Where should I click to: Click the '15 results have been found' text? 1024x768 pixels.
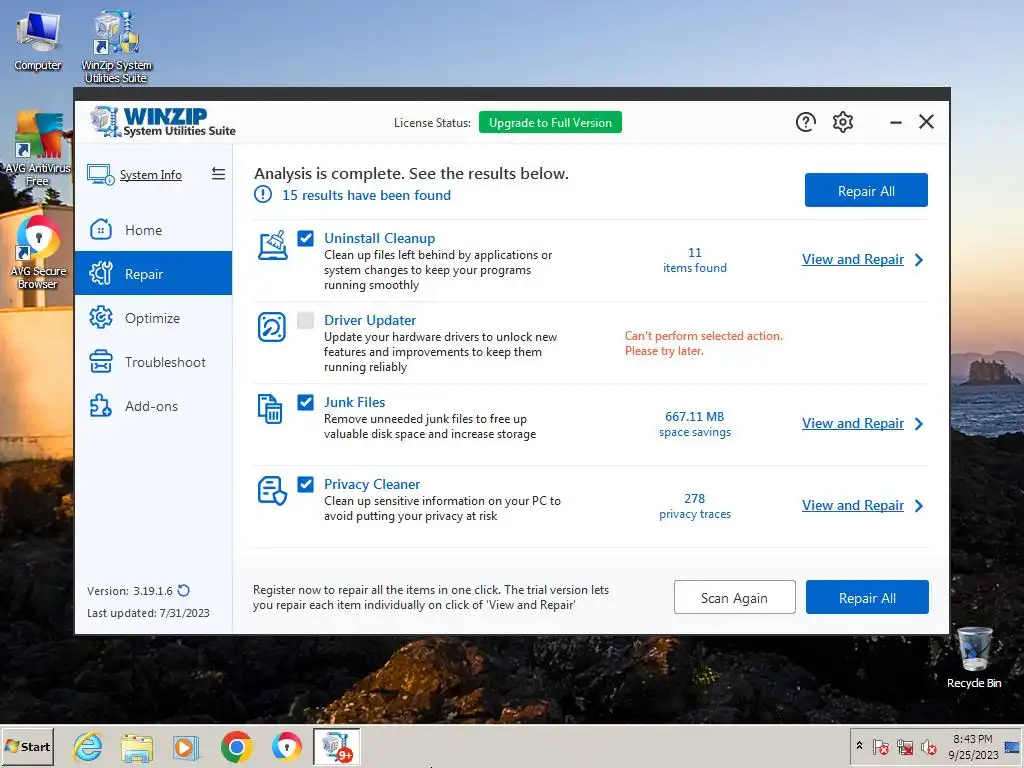tap(366, 195)
